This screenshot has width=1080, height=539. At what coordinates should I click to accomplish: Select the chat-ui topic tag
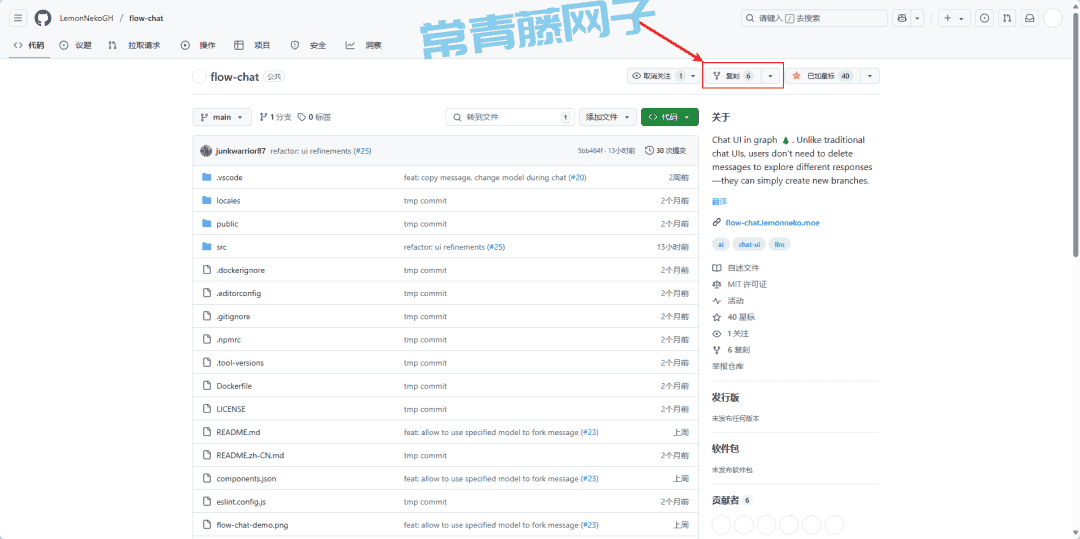click(x=749, y=244)
